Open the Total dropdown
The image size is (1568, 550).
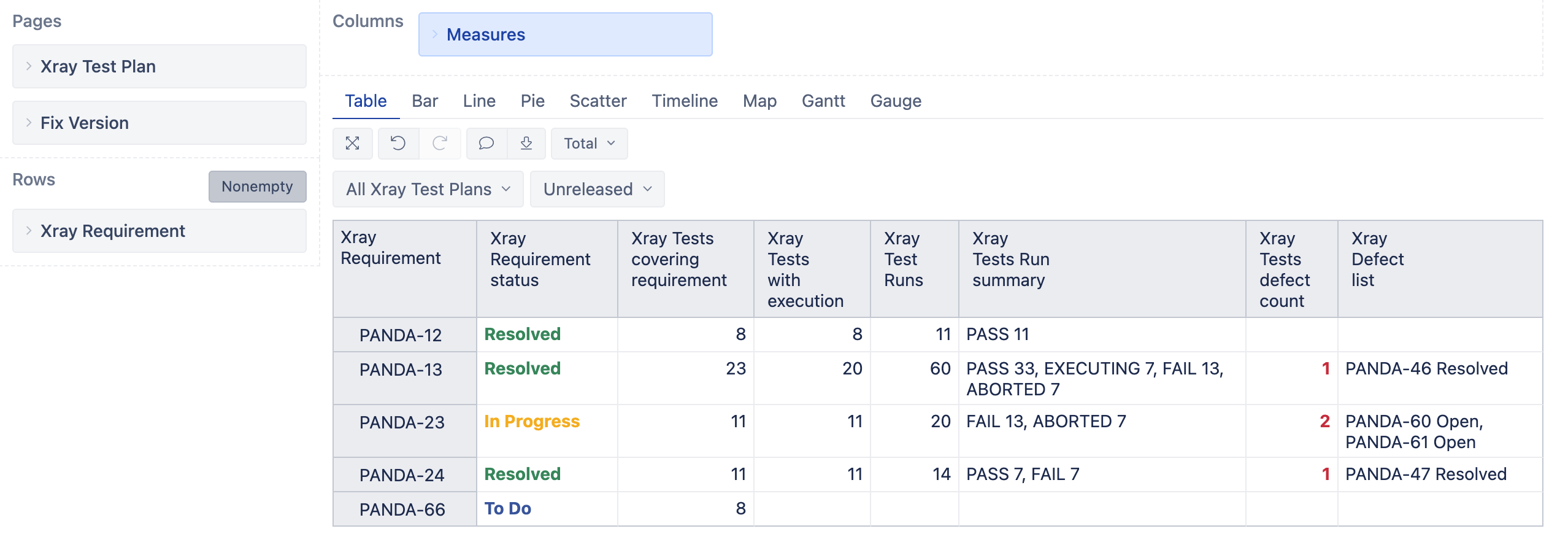589,144
